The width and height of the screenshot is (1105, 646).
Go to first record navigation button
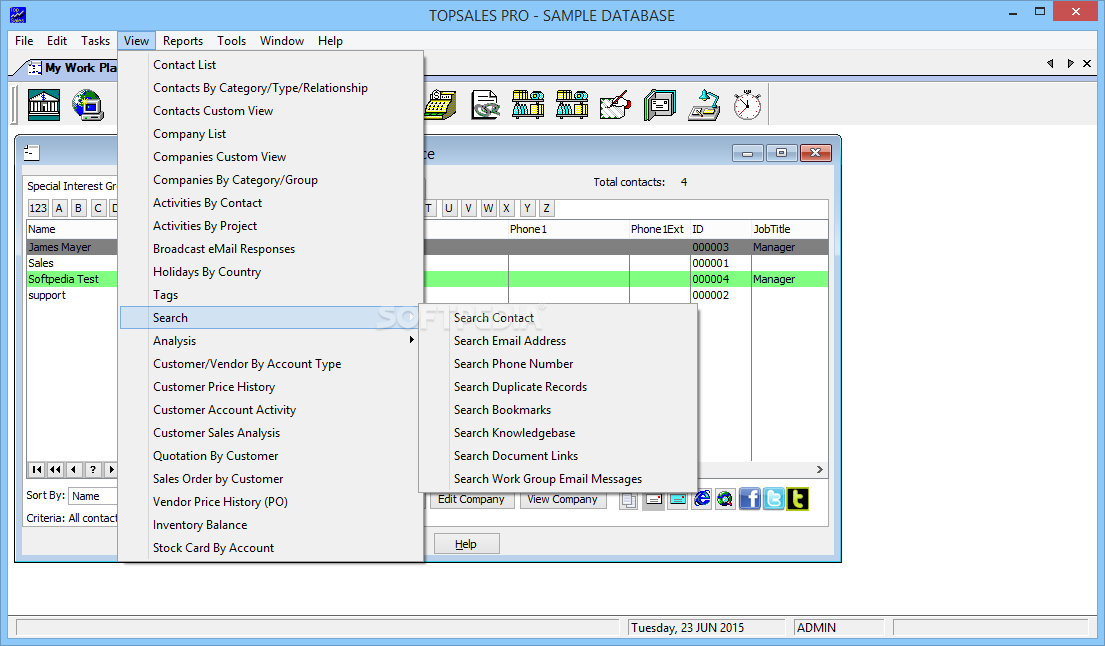37,469
